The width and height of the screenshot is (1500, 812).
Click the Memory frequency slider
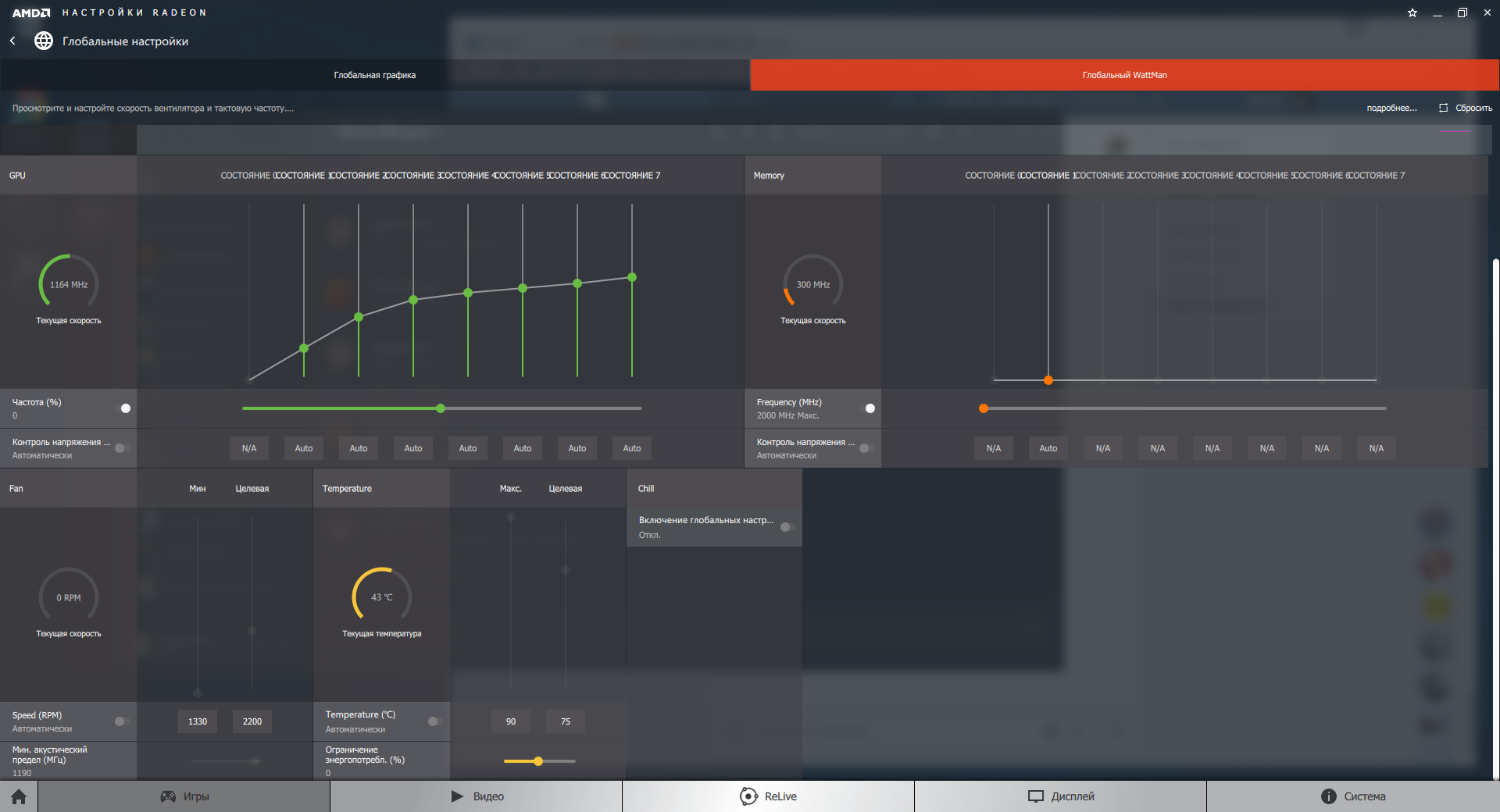1185,408
